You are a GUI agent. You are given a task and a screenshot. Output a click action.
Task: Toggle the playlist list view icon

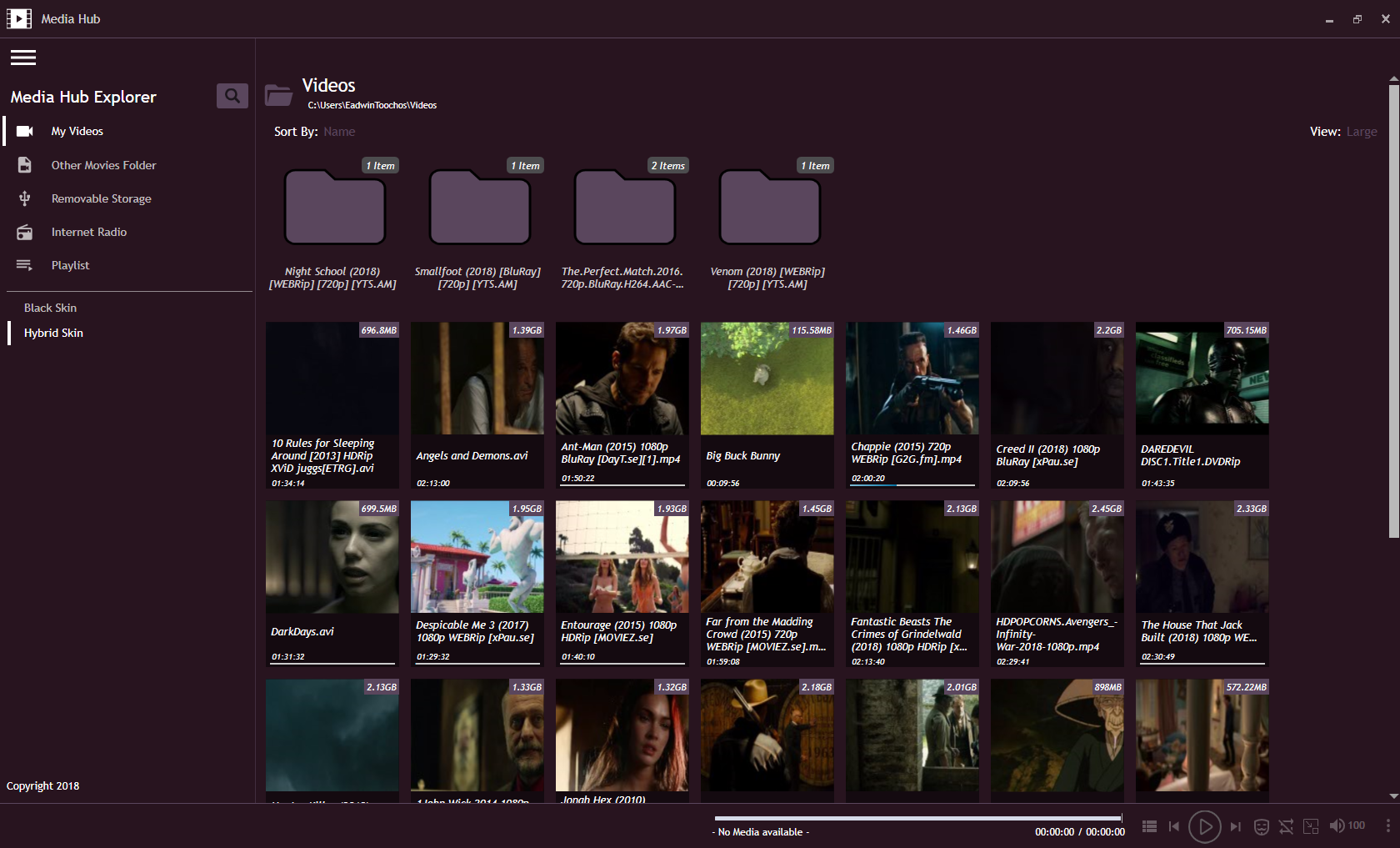coord(1149,826)
